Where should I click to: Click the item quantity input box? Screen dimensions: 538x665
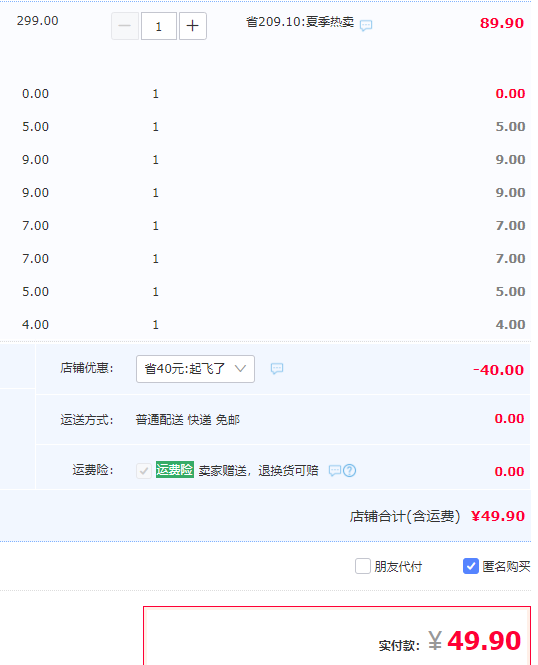[x=159, y=26]
